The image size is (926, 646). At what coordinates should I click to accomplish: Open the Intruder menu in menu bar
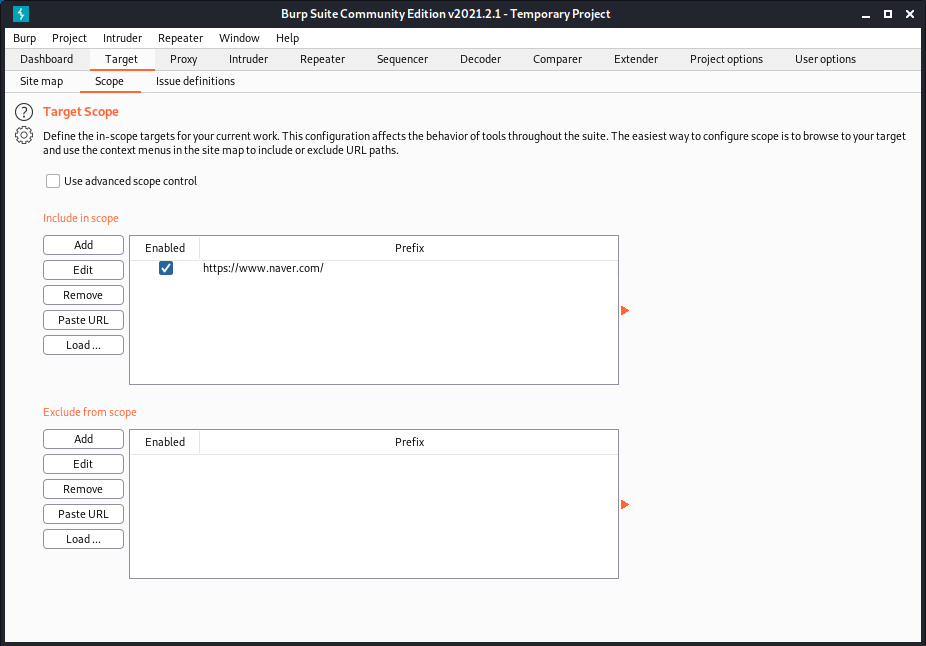[122, 38]
